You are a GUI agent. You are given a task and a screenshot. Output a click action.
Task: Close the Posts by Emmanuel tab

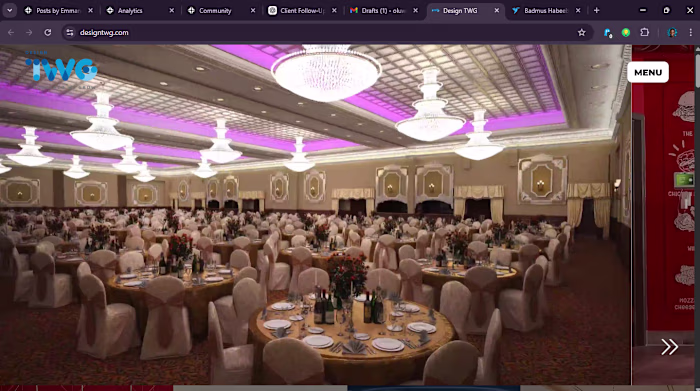tap(90, 10)
